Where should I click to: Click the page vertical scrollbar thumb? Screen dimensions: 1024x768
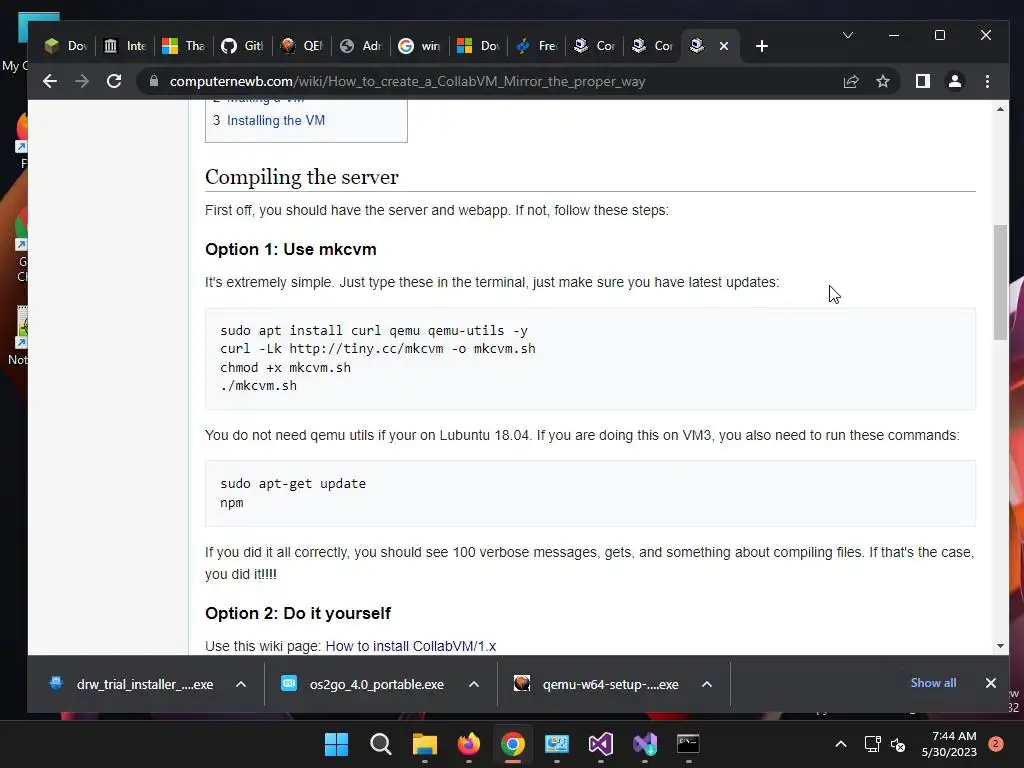[1000, 282]
